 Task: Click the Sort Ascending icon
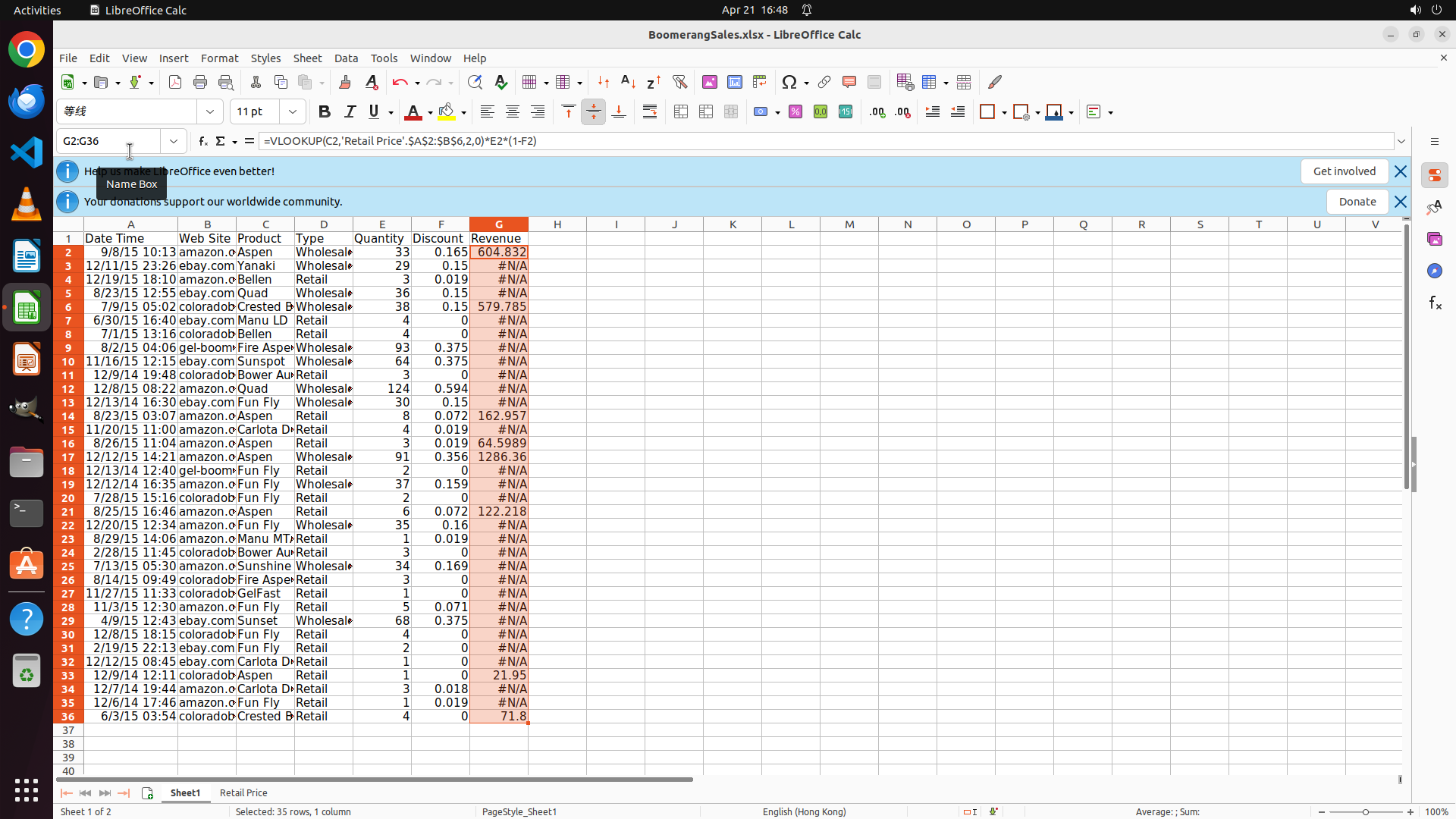[x=628, y=82]
